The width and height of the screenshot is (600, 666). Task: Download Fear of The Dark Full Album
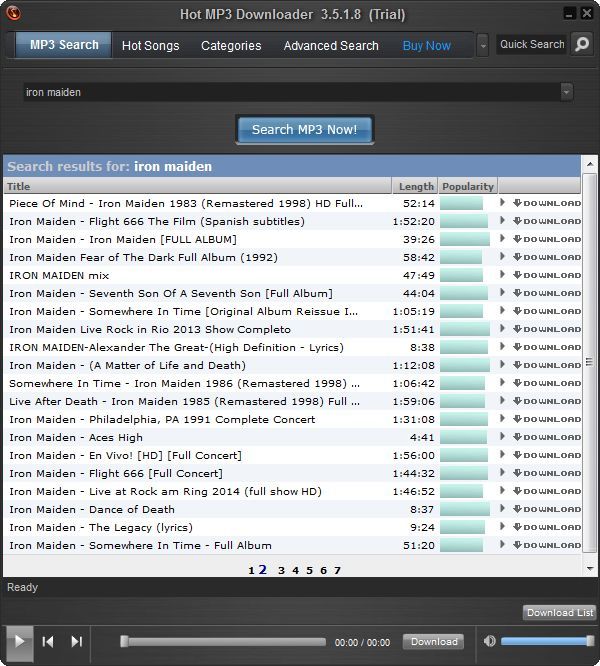click(x=546, y=257)
